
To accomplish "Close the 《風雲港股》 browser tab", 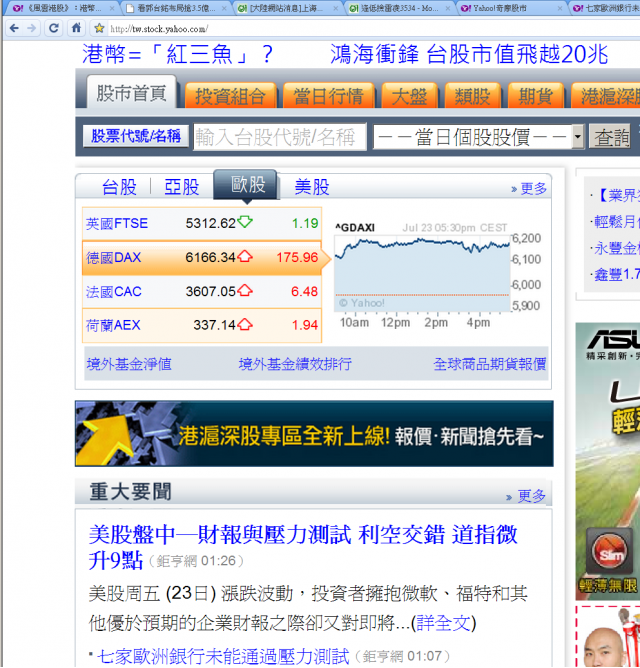I will (x=112, y=8).
